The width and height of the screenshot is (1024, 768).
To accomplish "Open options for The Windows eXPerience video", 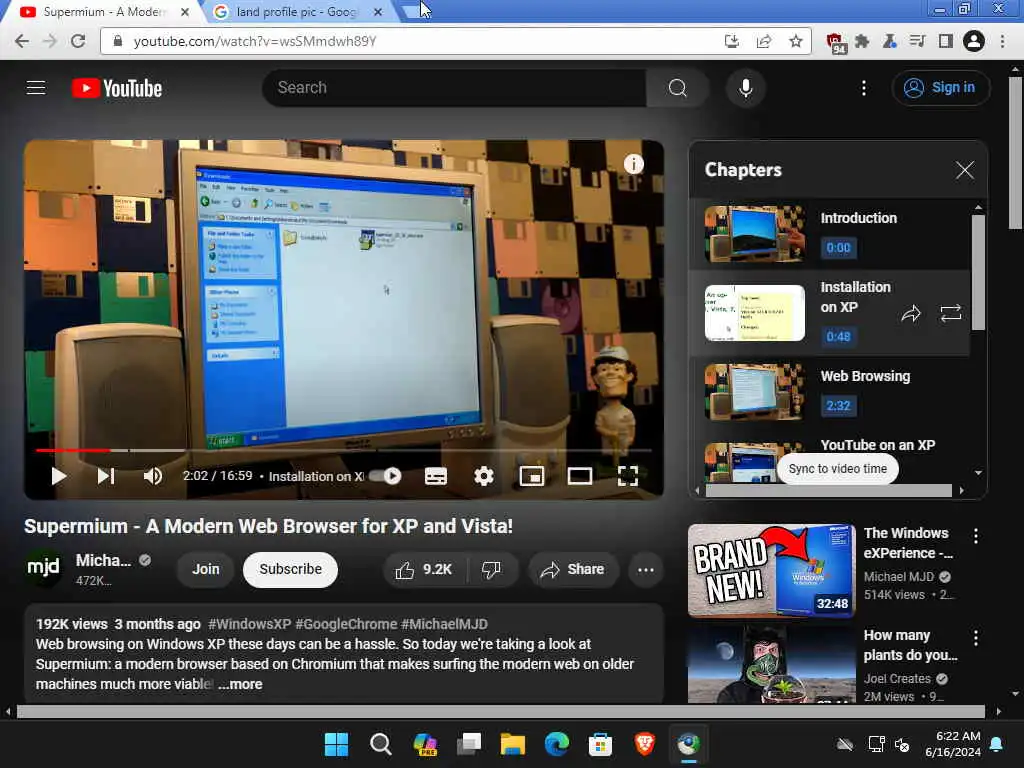I will click(976, 536).
